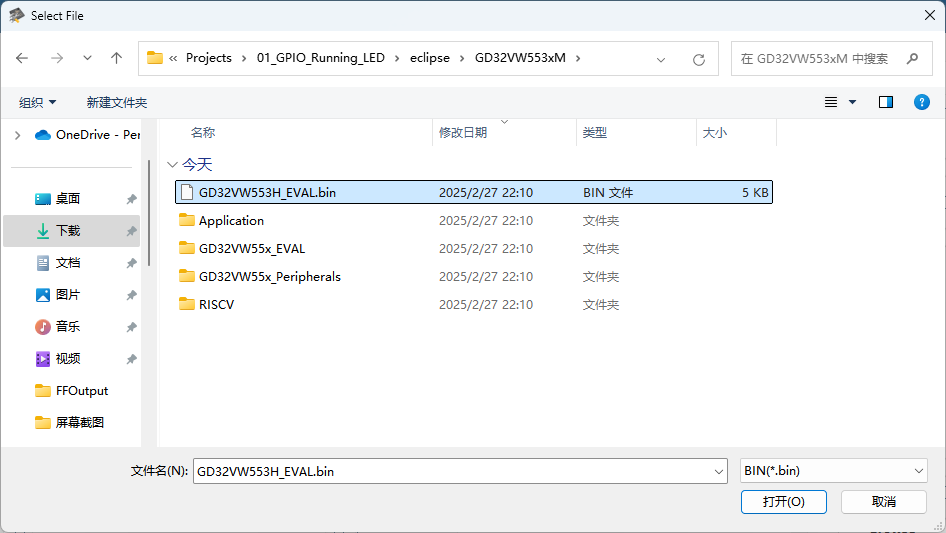The width and height of the screenshot is (946, 533).
Task: Expand address bar history dropdown
Action: [x=661, y=59]
